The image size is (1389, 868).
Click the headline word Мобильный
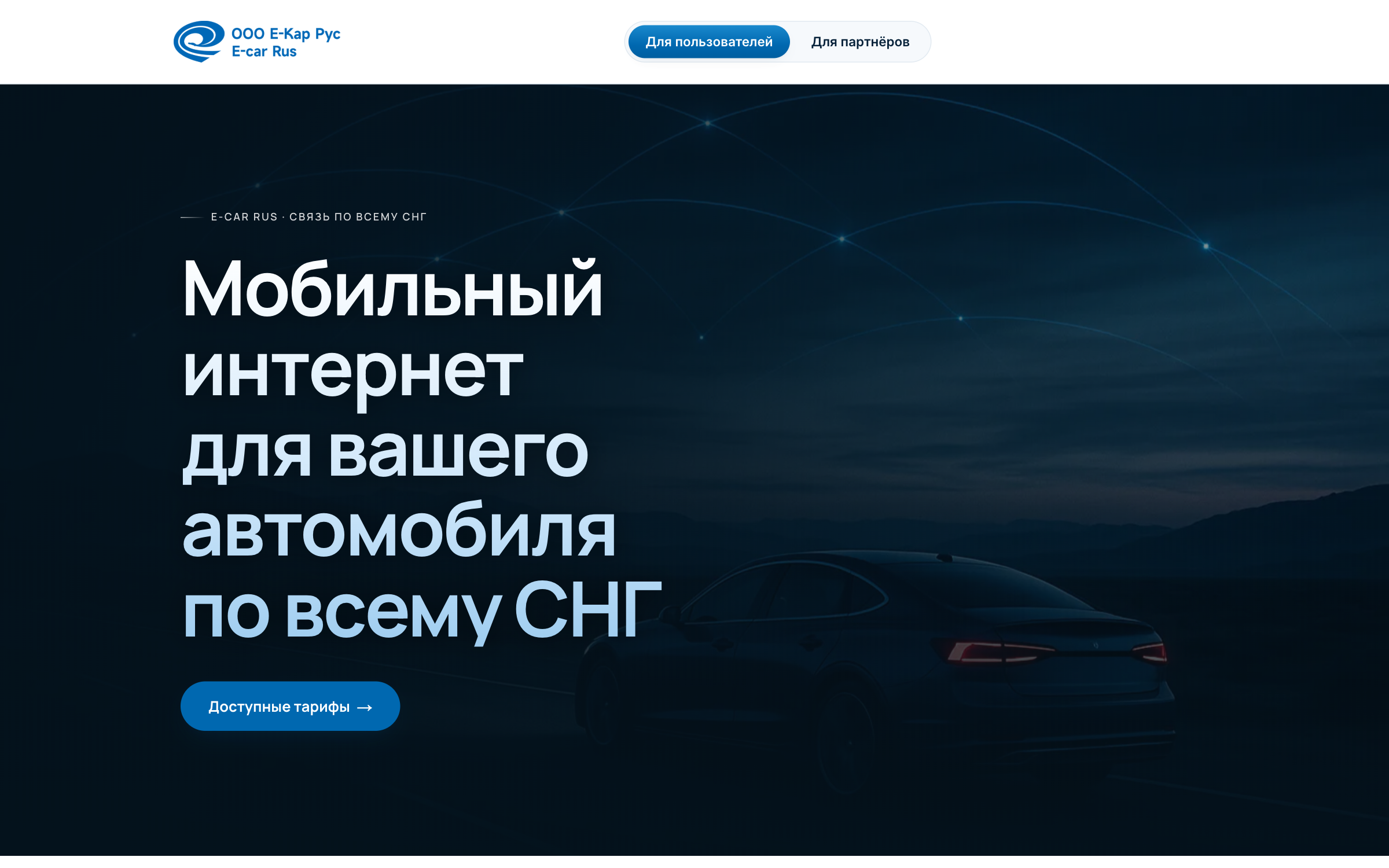coord(393,289)
